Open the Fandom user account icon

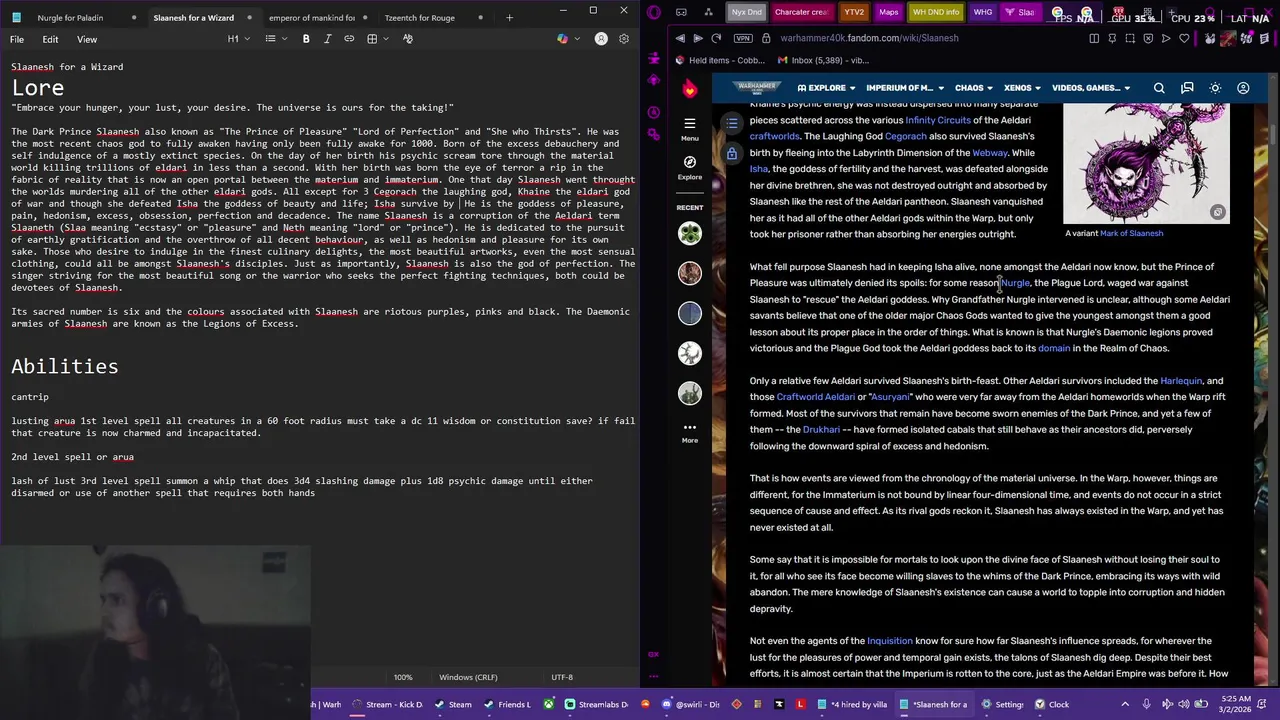pyautogui.click(x=1243, y=88)
